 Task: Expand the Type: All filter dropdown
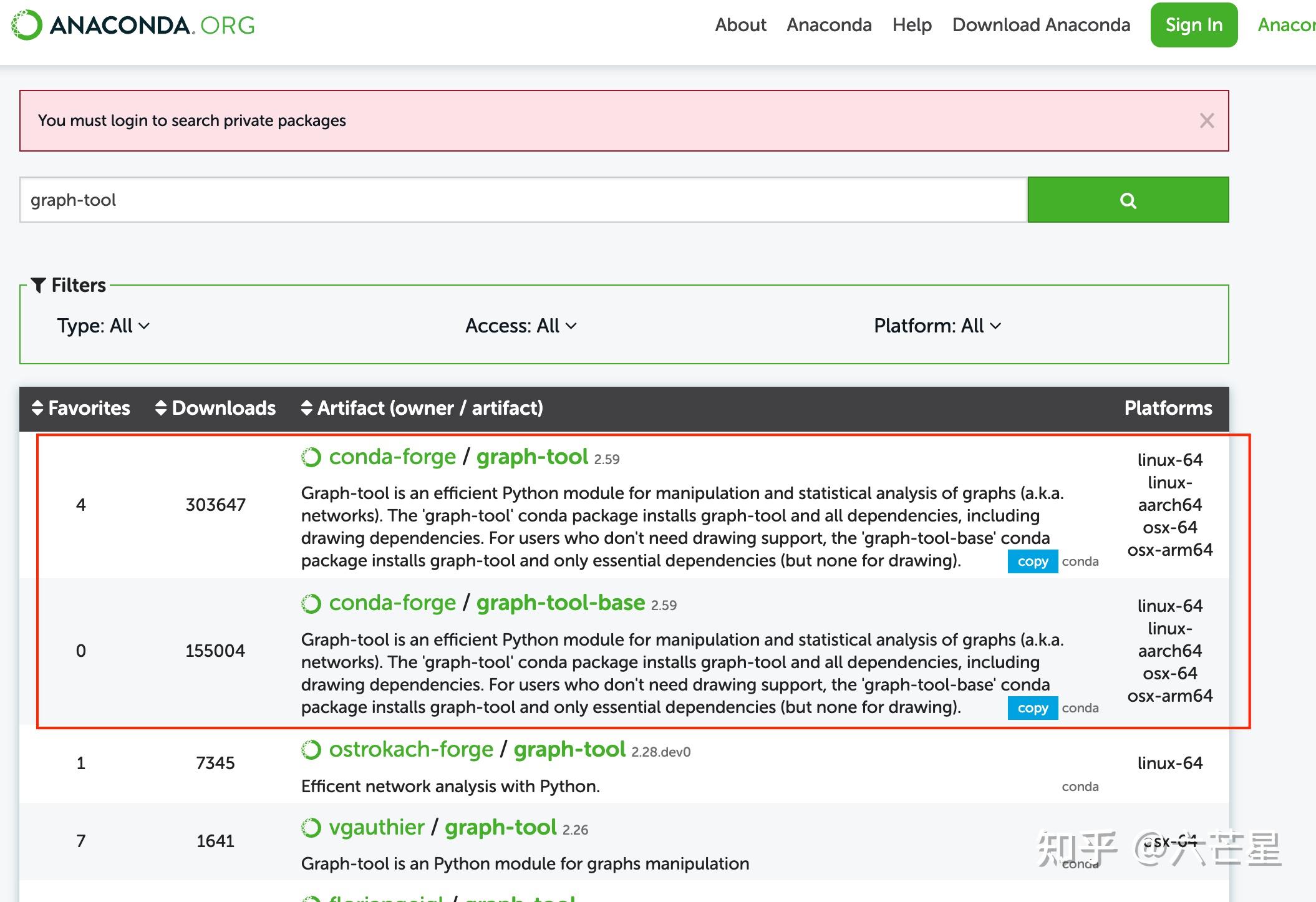pos(103,326)
